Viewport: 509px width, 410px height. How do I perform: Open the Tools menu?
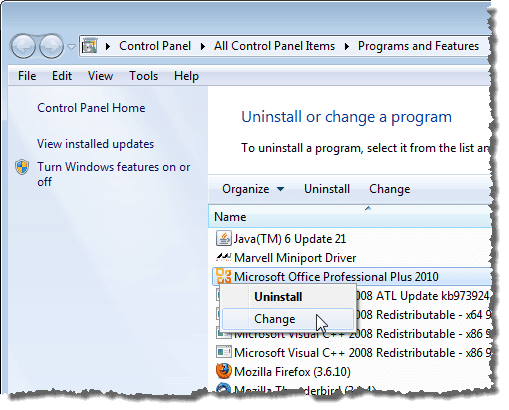pyautogui.click(x=143, y=76)
